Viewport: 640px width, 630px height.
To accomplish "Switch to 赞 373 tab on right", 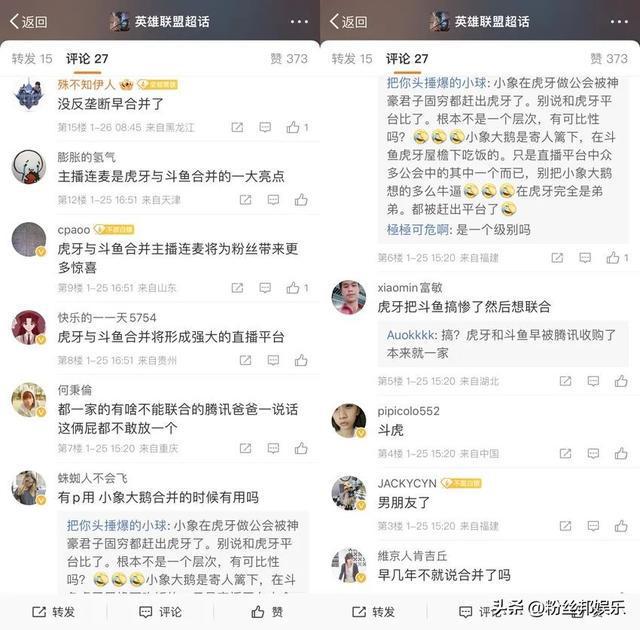I will tap(609, 59).
